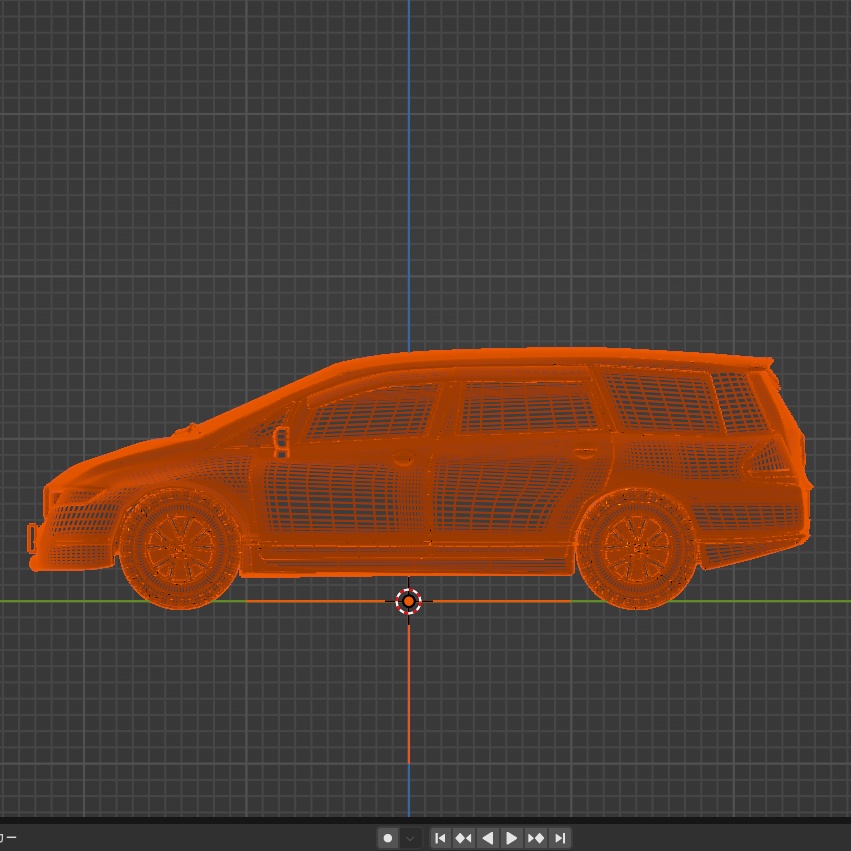851x851 pixels.
Task: Open the auto-keying options dropdown
Action: pyautogui.click(x=409, y=838)
